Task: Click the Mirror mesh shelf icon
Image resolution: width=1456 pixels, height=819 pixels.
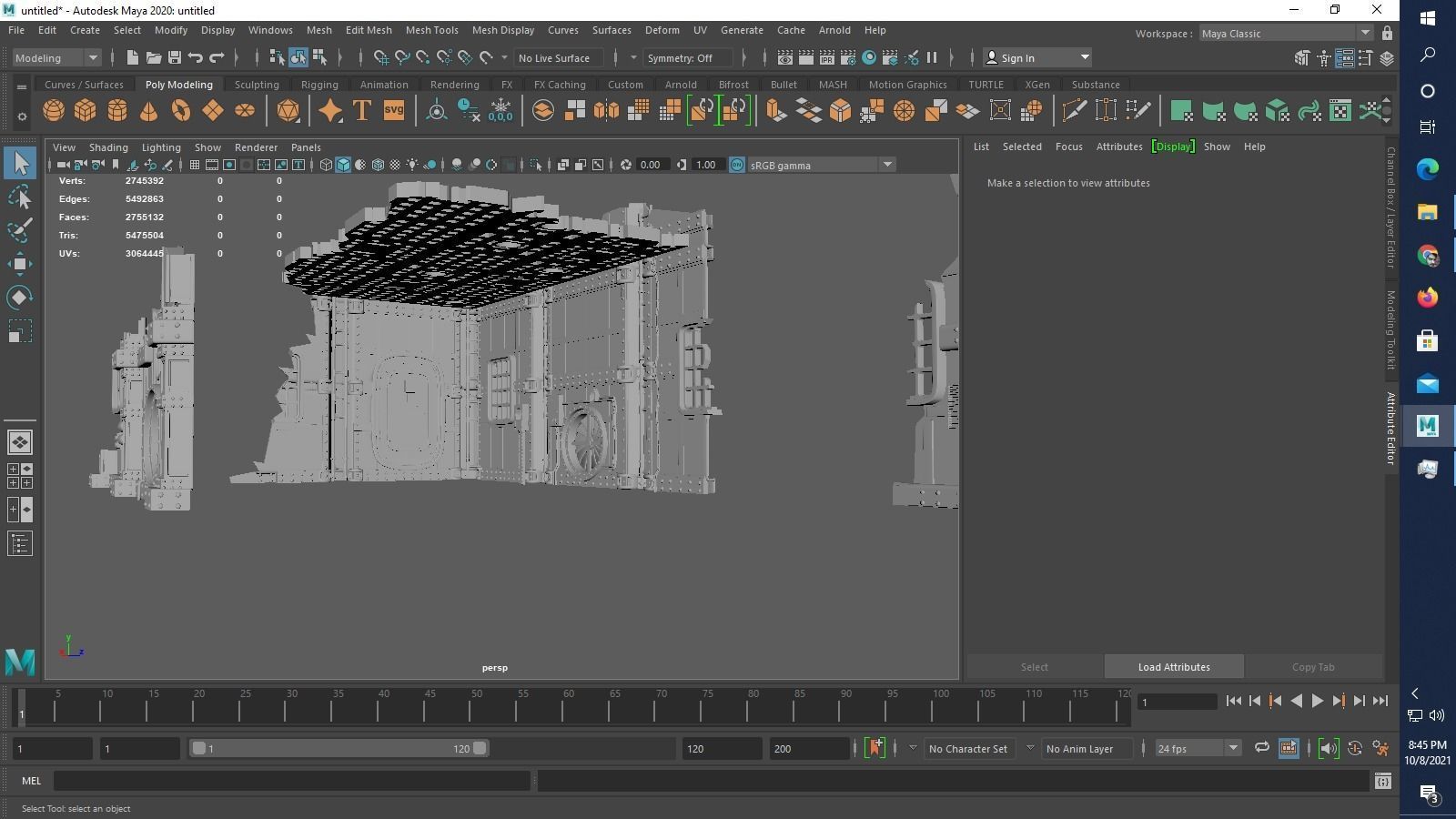Action: pos(607,111)
